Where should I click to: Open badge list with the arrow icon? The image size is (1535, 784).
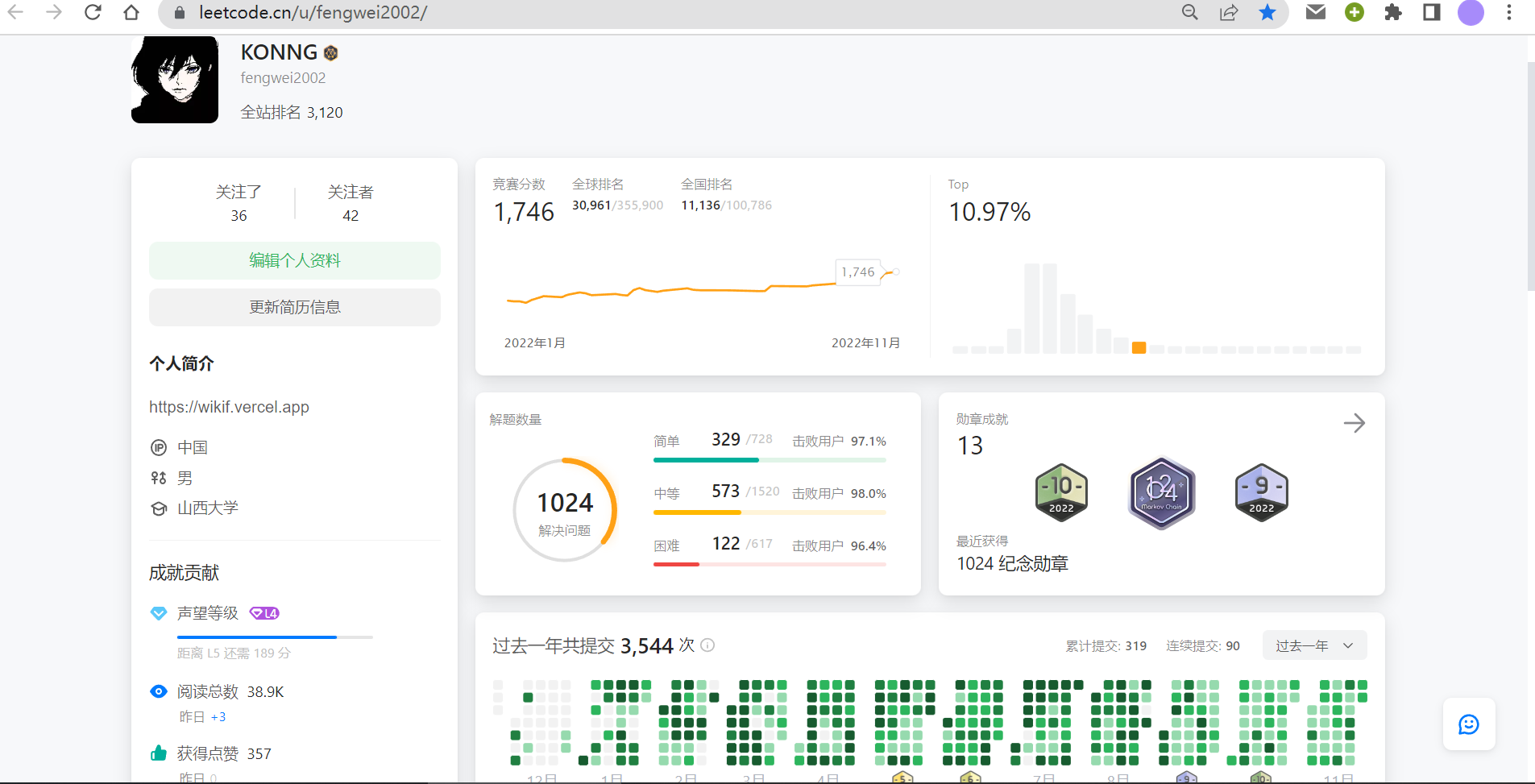[1355, 423]
